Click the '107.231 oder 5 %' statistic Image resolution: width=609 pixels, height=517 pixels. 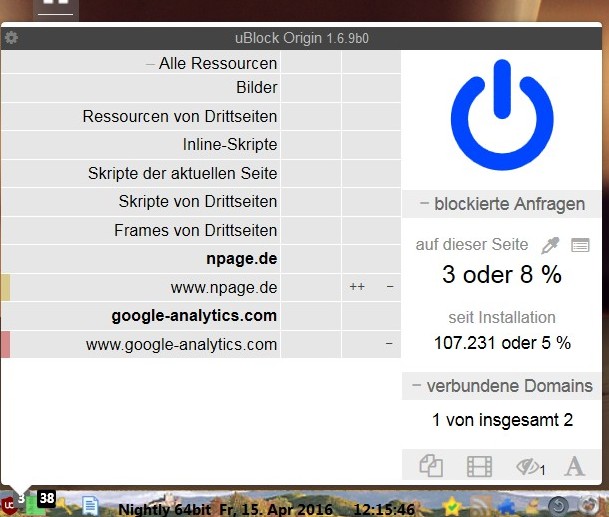pos(502,343)
